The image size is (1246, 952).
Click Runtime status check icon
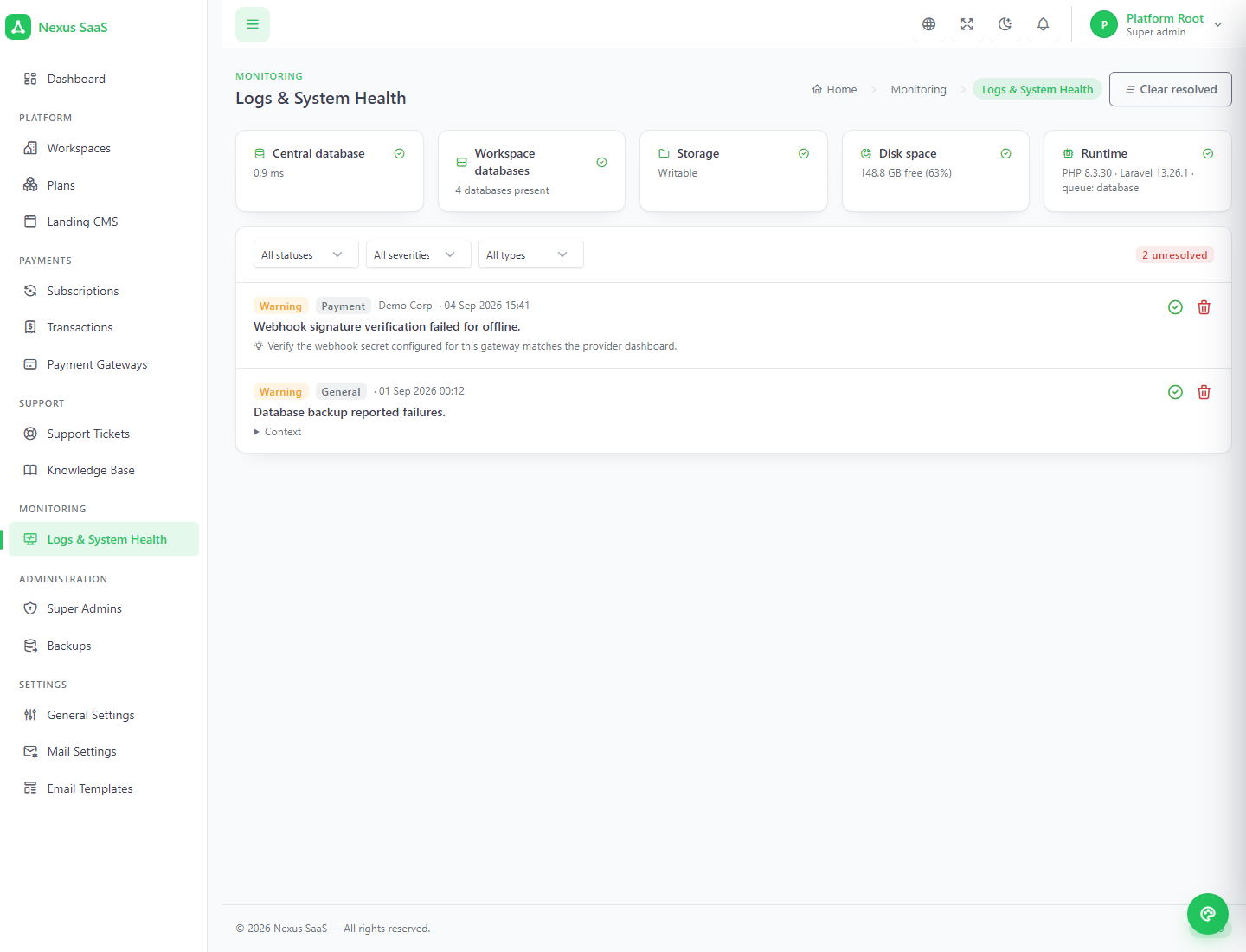(x=1208, y=153)
